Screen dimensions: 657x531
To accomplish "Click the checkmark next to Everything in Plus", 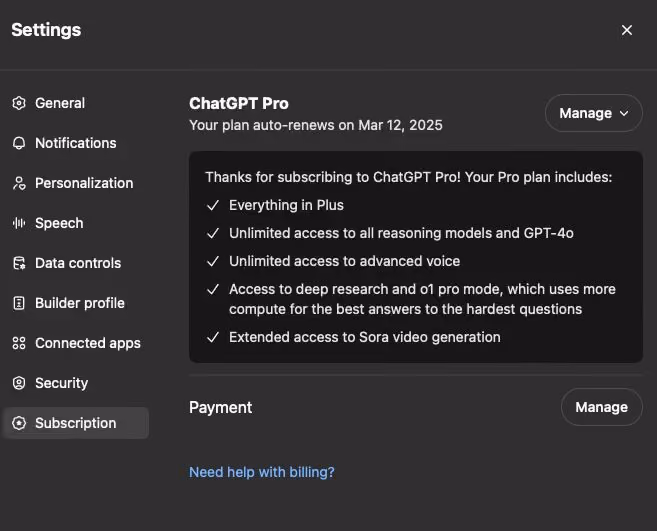I will [x=213, y=205].
